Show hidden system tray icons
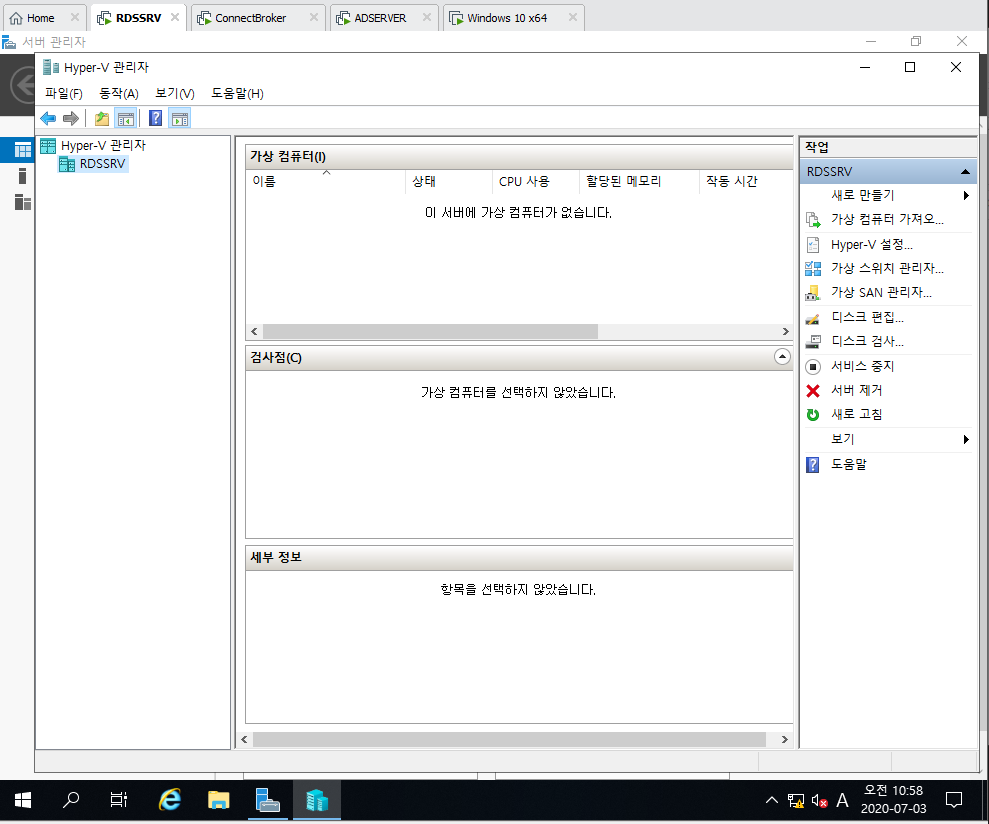Viewport: 989px width, 824px height. 771,801
